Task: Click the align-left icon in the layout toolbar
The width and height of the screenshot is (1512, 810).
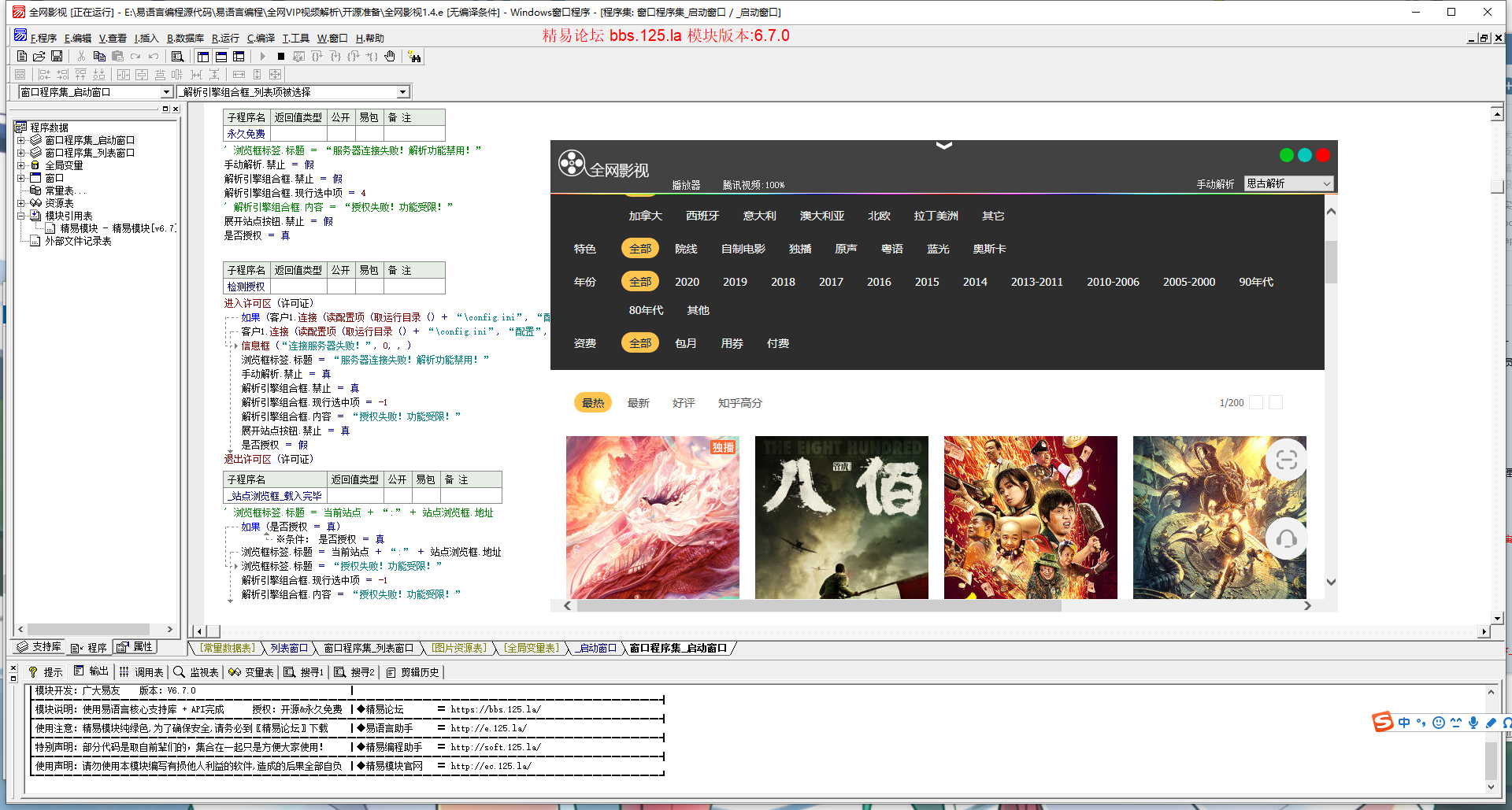Action: coord(44,75)
